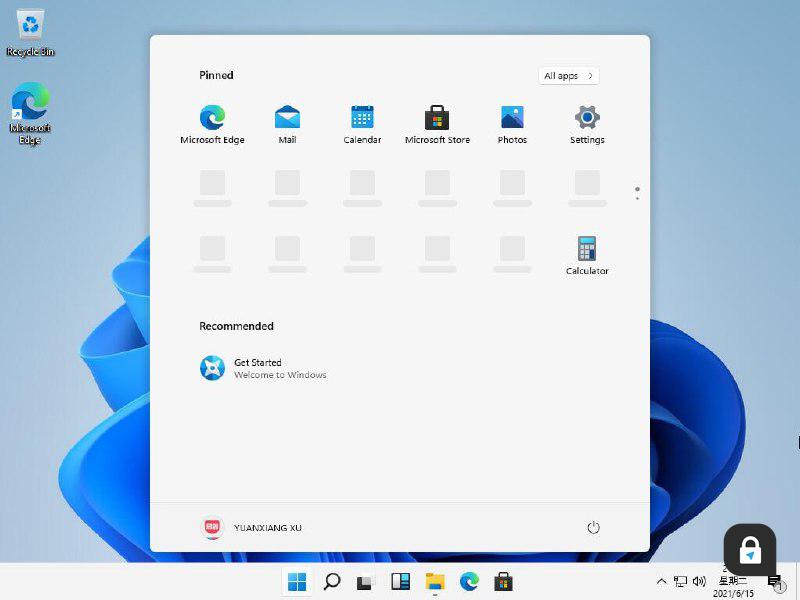
Task: Open the notification center icon
Action: (x=774, y=582)
